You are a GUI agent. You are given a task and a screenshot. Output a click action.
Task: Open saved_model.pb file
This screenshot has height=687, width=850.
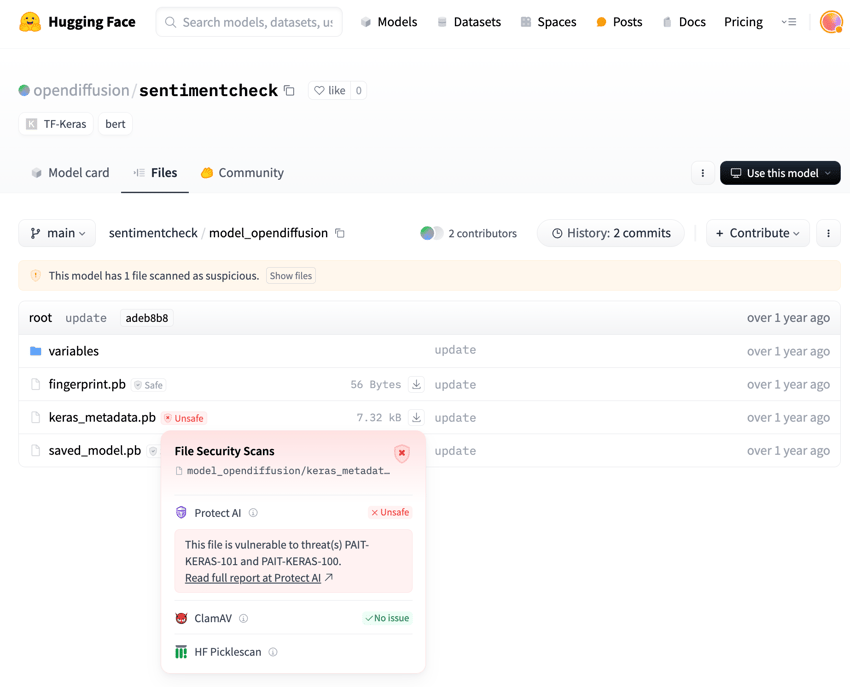(x=95, y=451)
